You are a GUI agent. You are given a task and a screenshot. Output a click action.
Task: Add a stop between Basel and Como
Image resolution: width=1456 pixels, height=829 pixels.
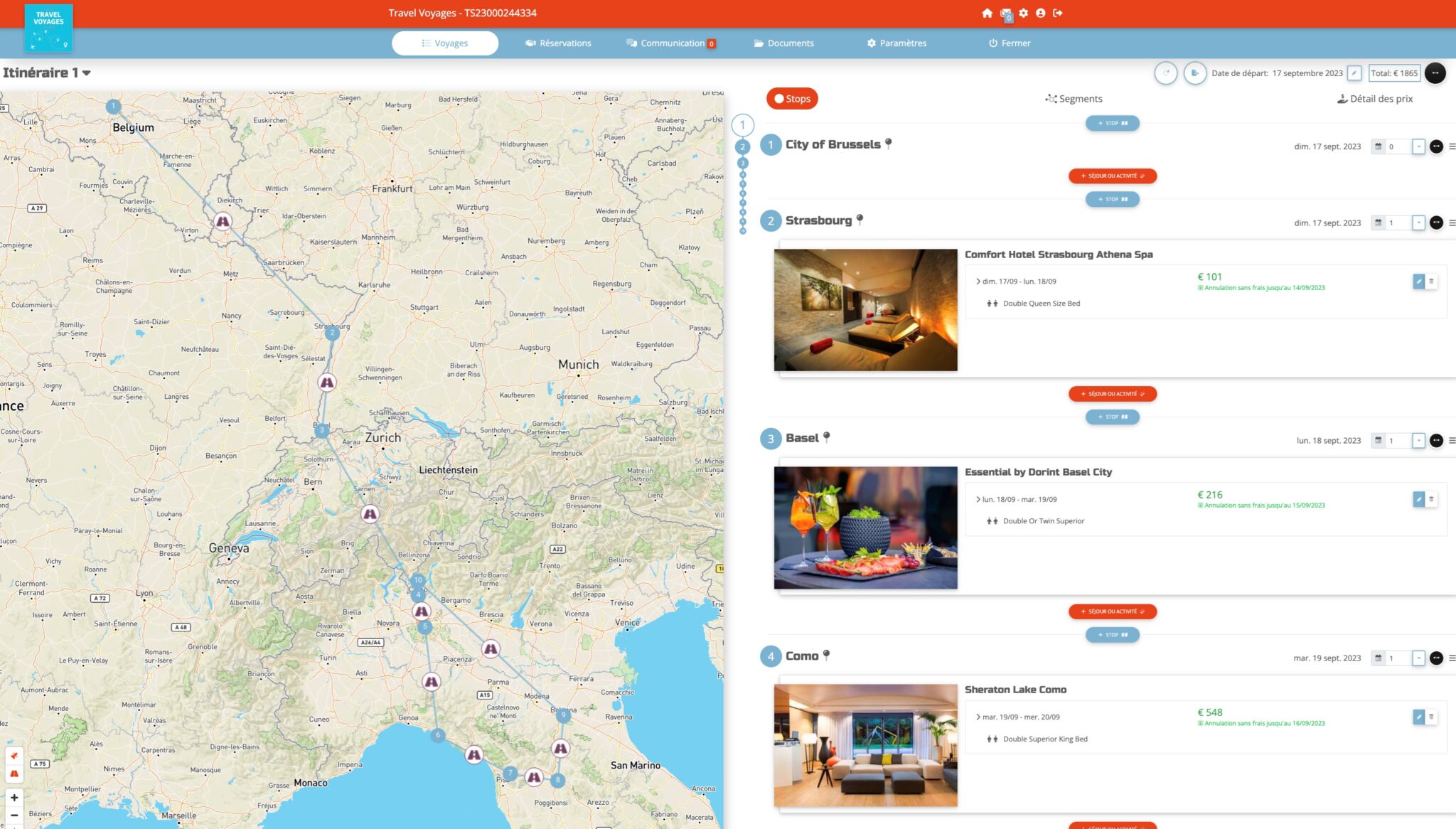click(1113, 634)
